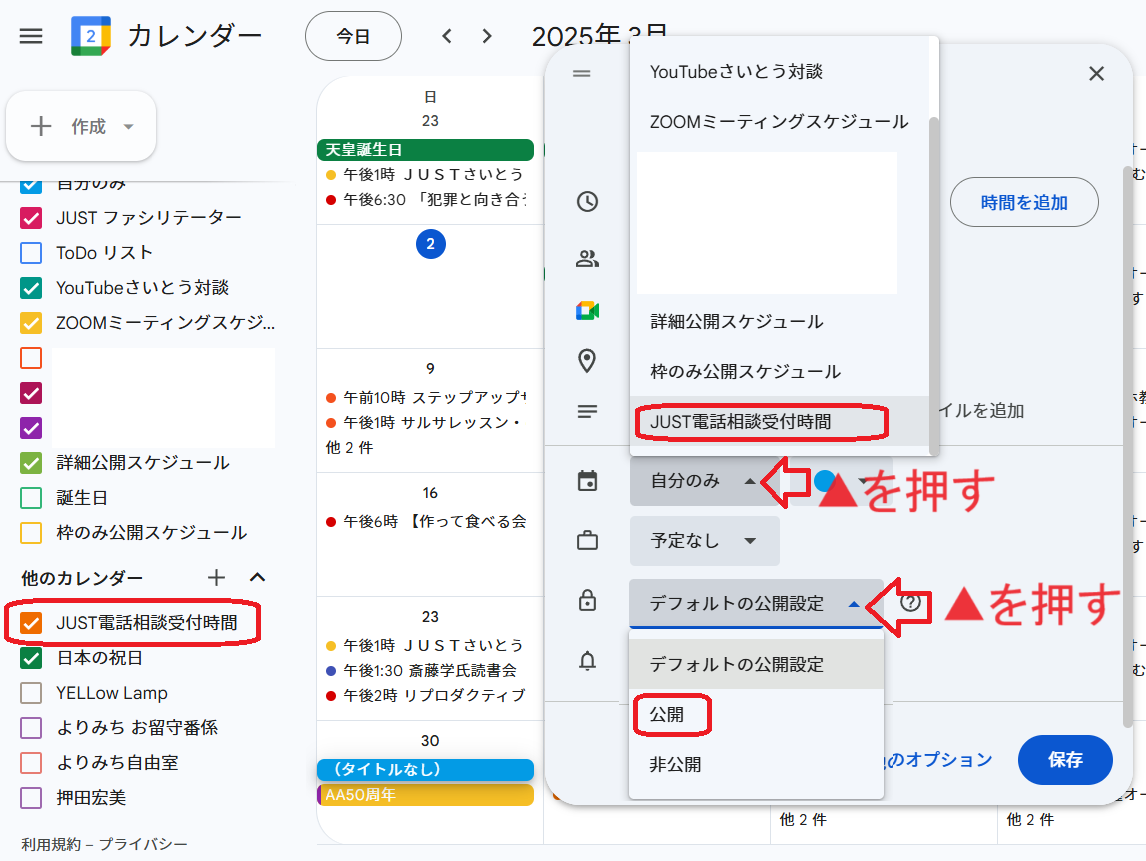Click the Google Calendar logo
The image size is (1146, 861).
(90, 37)
